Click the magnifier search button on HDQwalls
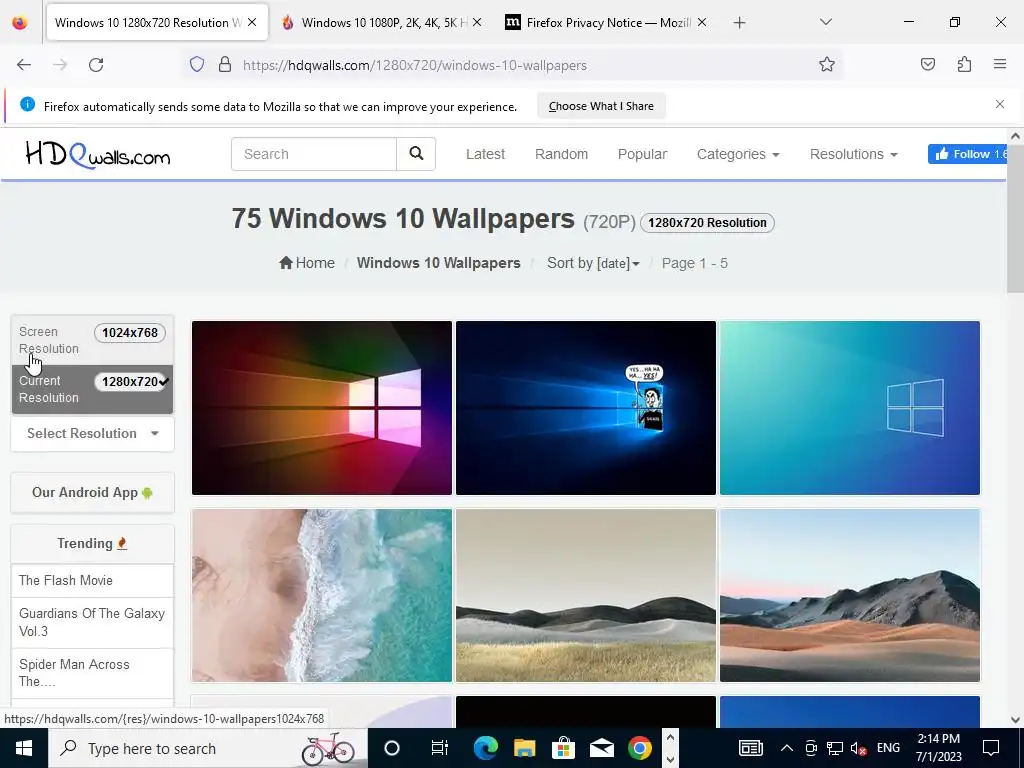This screenshot has height=768, width=1024. 416,153
